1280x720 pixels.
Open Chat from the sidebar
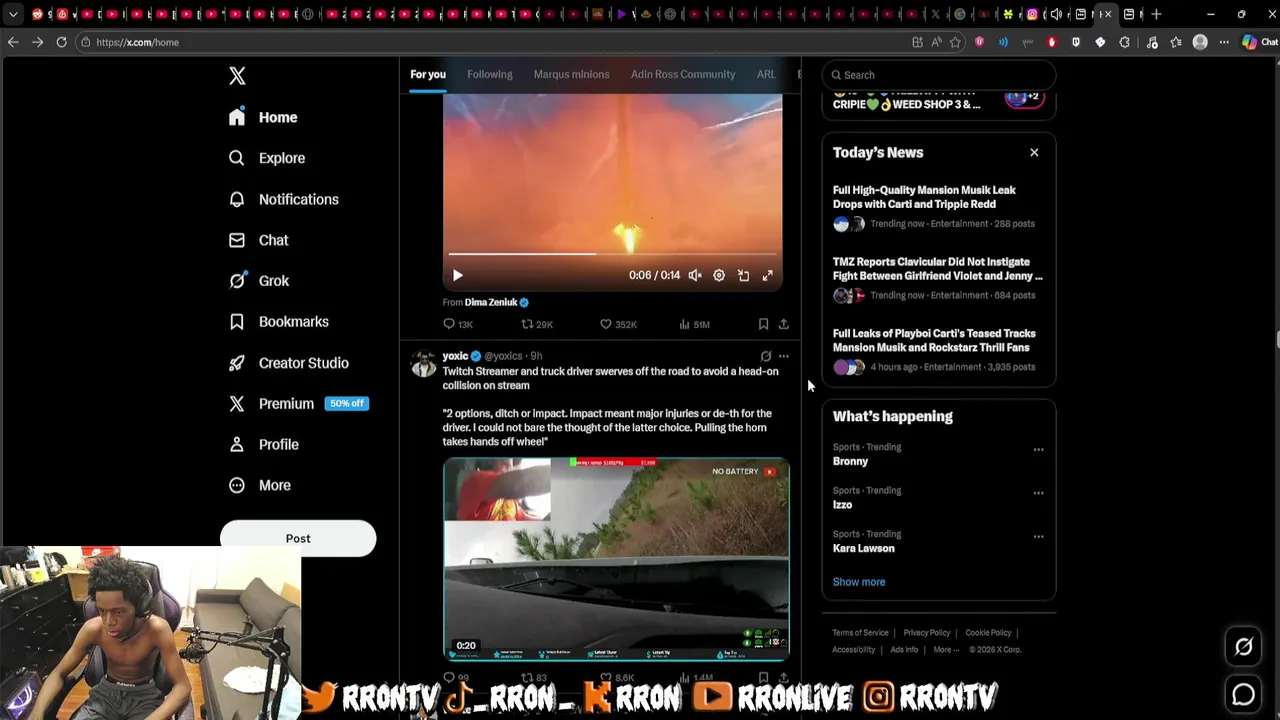[x=258, y=240]
